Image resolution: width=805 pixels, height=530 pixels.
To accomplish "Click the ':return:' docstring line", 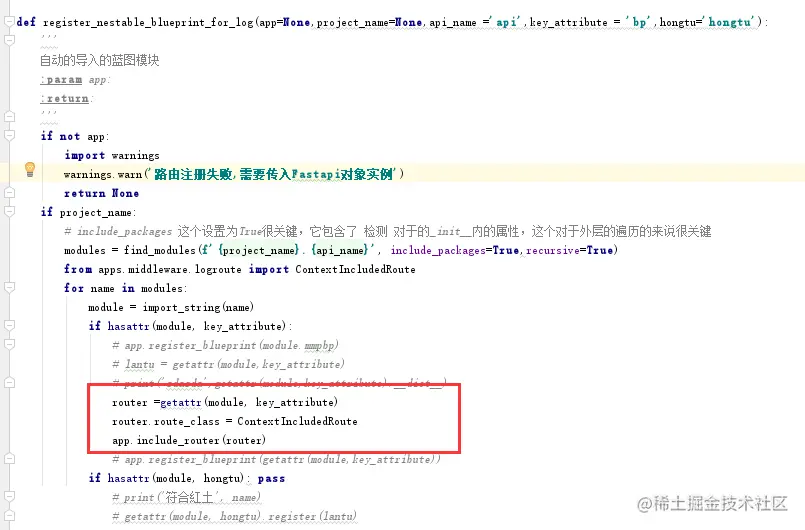I will click(x=67, y=98).
